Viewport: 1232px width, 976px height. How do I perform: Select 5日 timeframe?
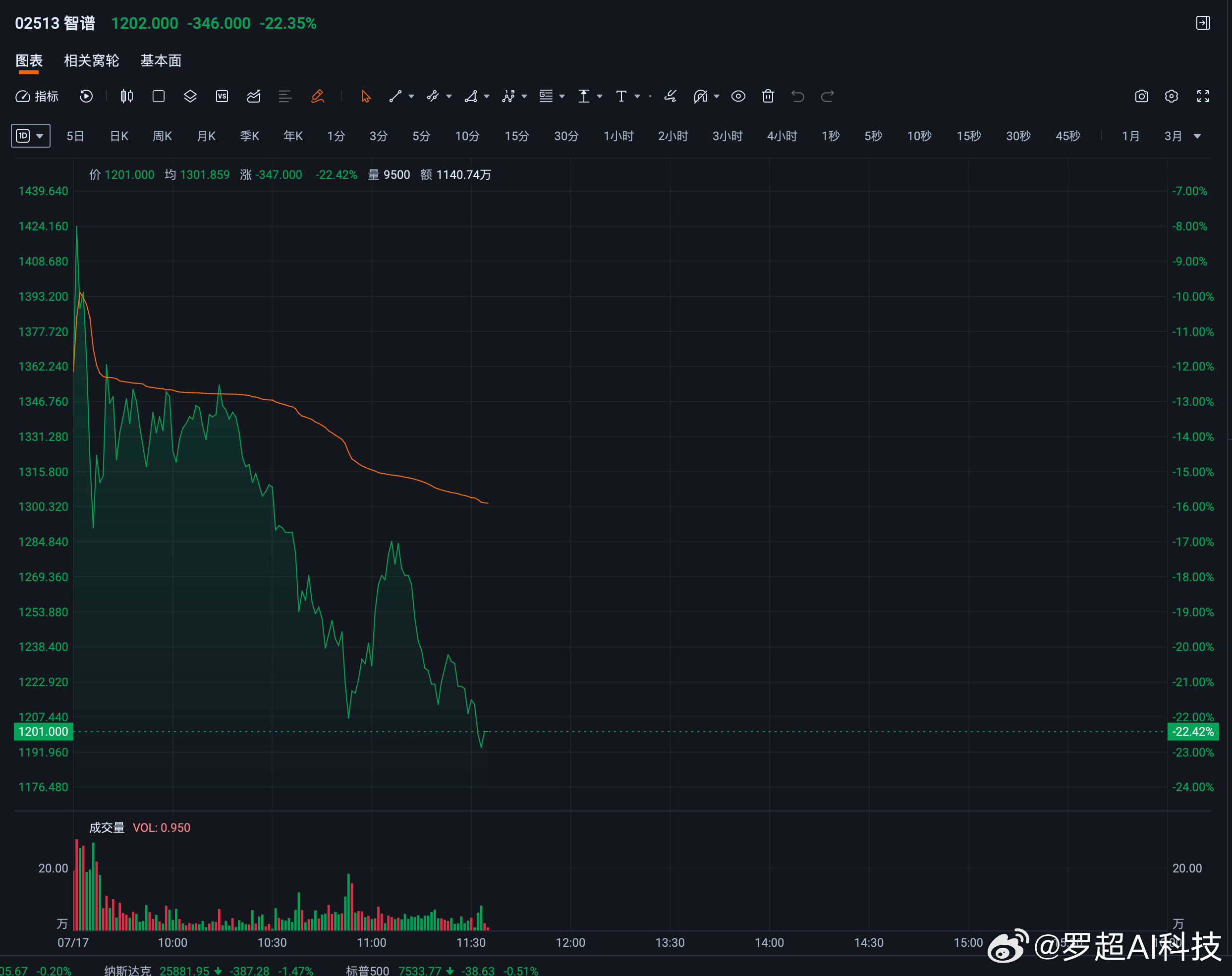pyautogui.click(x=75, y=136)
